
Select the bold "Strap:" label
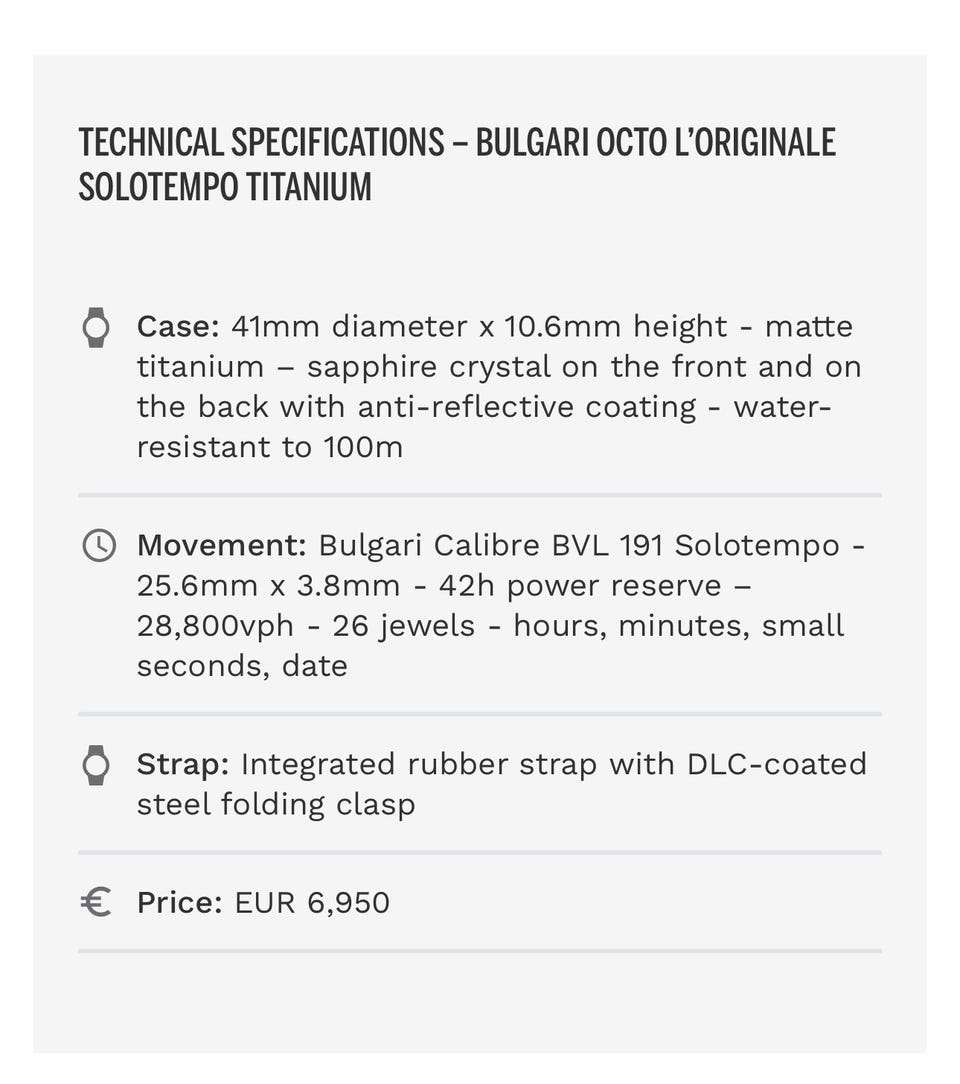click(183, 765)
